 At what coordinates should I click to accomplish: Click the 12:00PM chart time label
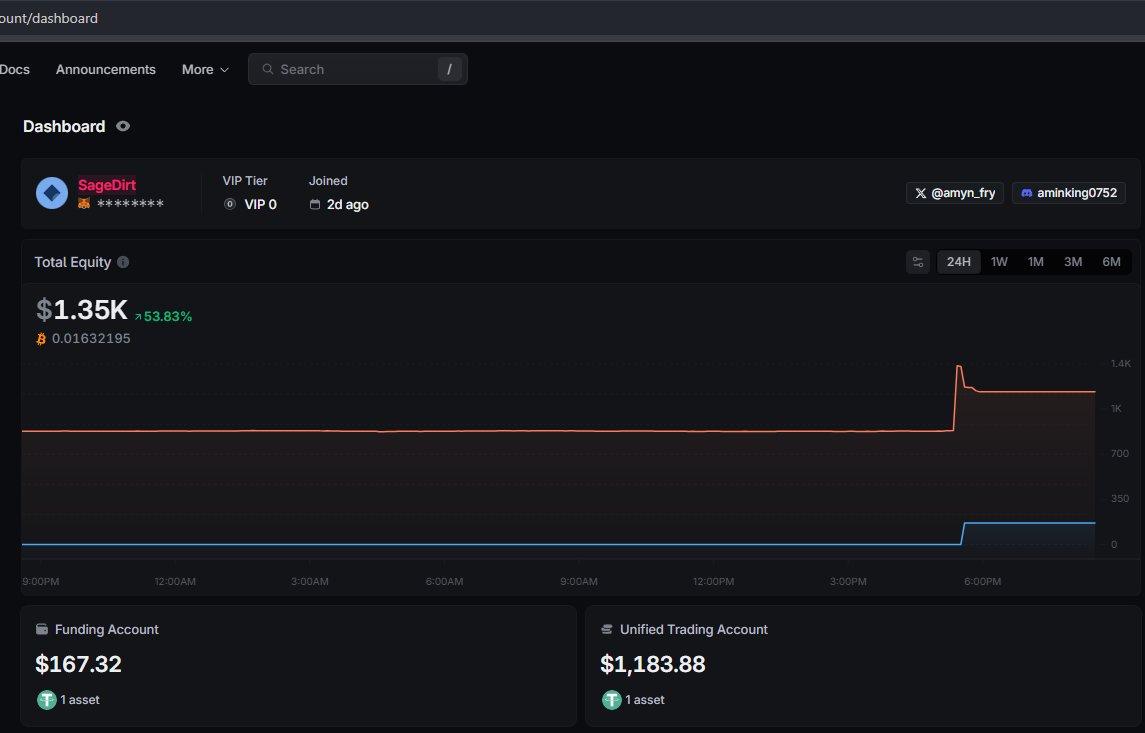(713, 582)
